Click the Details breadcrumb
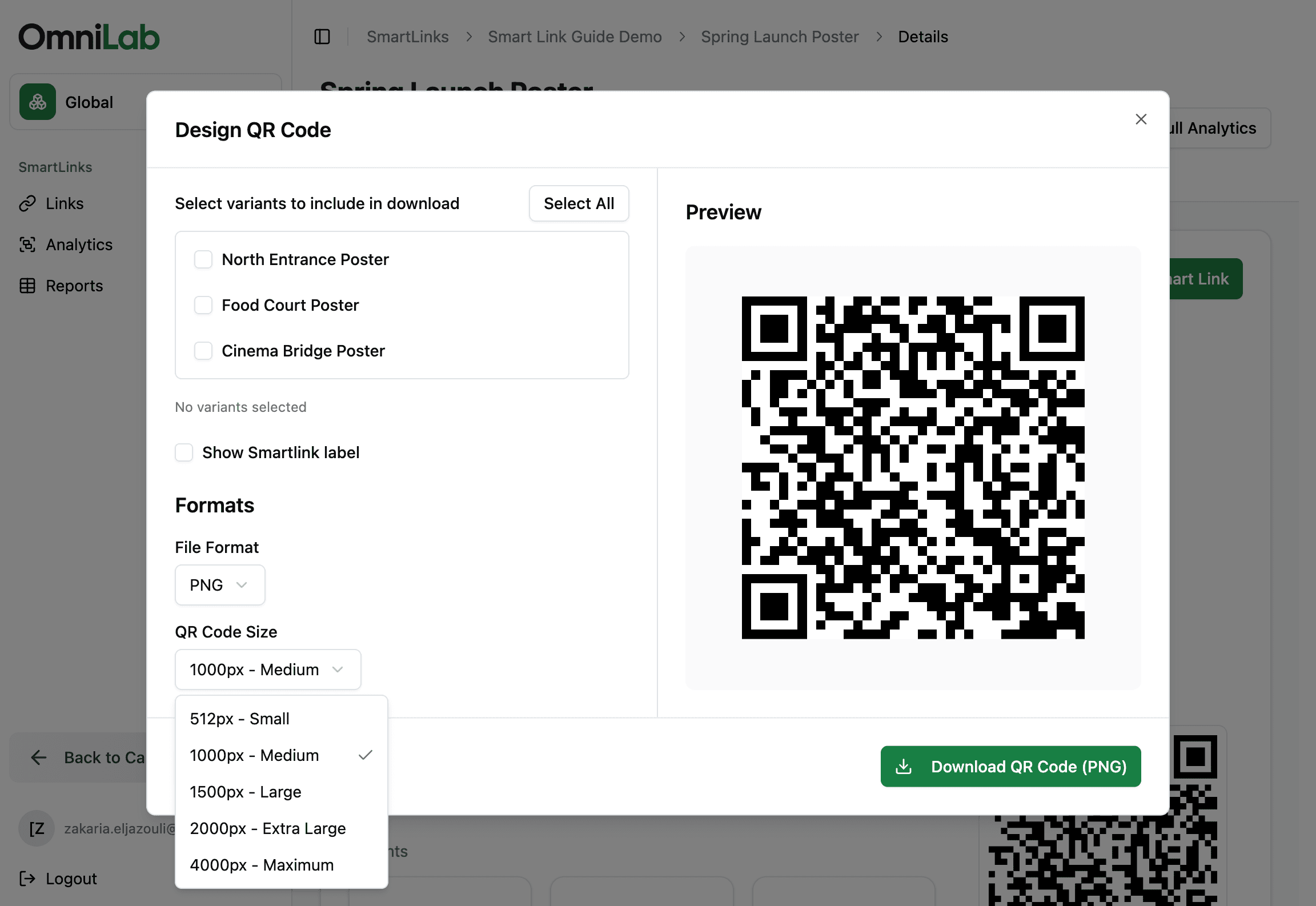 pos(923,37)
